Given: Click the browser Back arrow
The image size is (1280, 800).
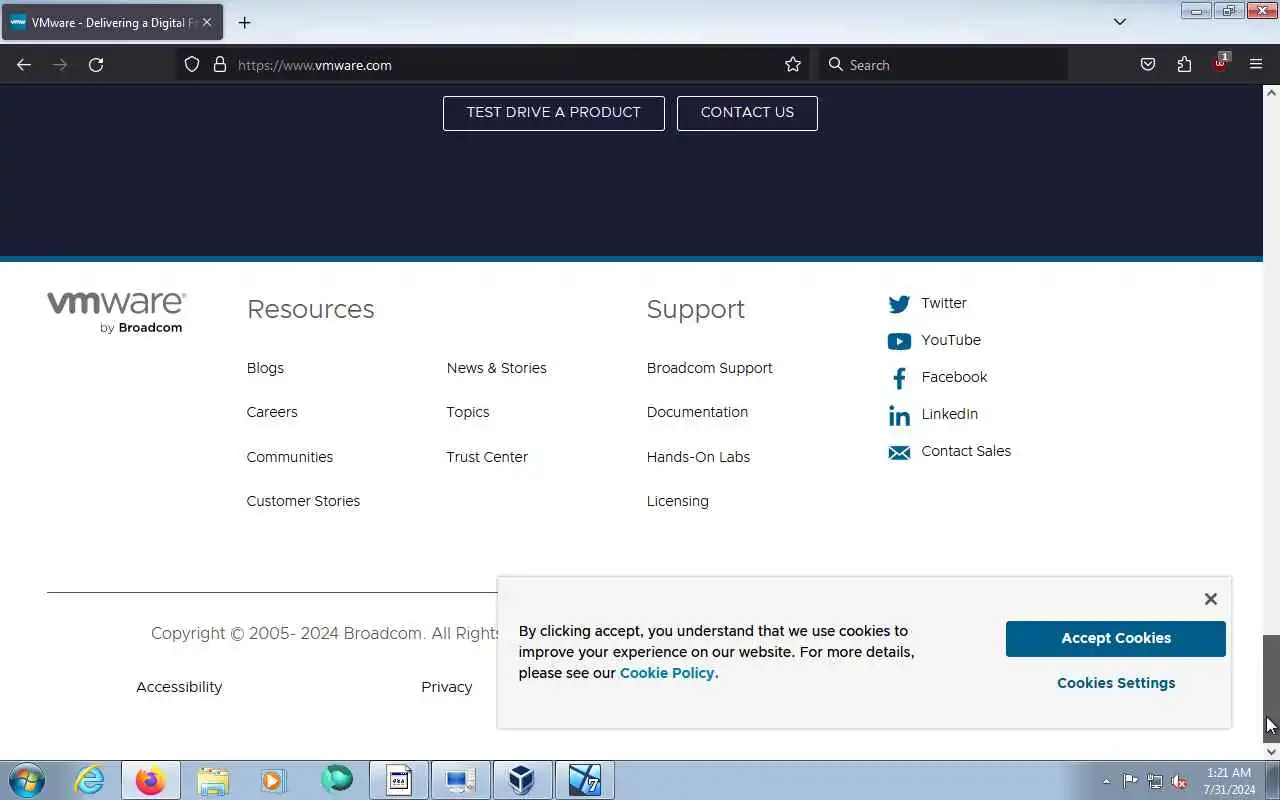Looking at the screenshot, I should pos(24,65).
